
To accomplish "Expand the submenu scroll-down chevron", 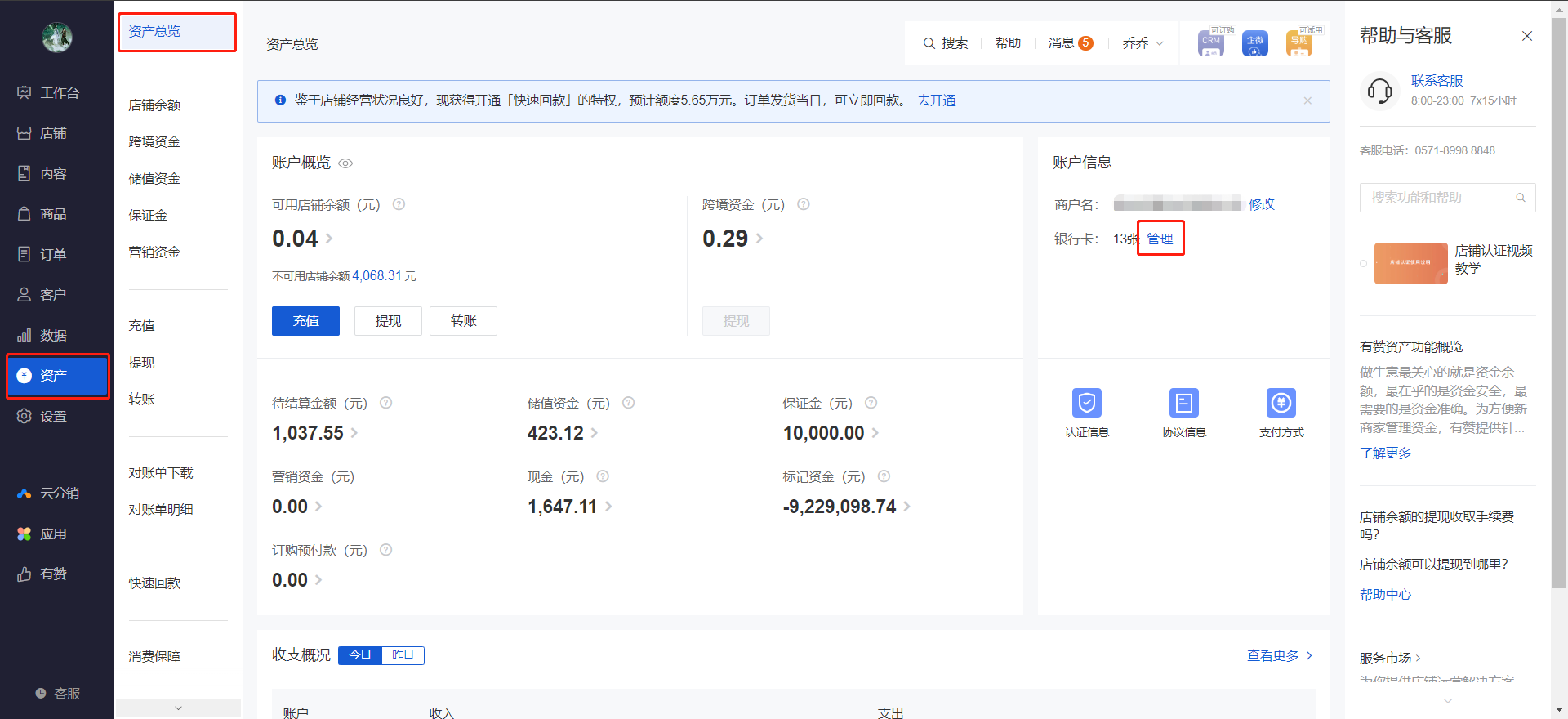I will click(178, 708).
